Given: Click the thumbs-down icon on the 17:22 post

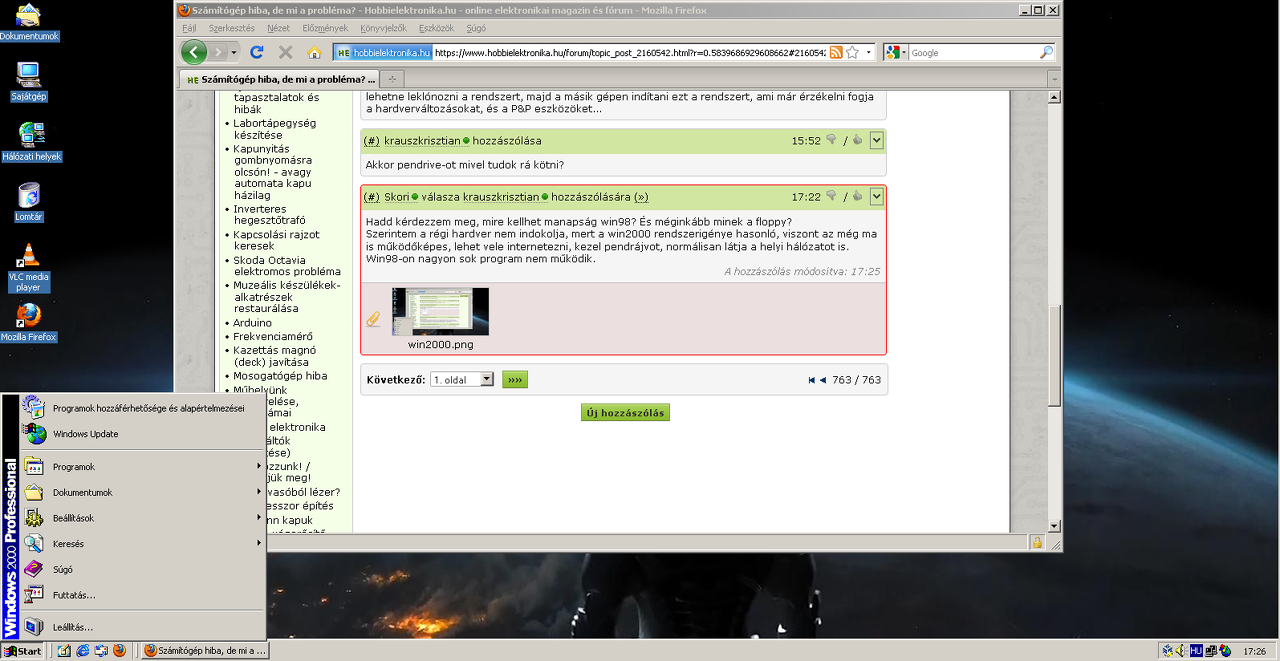Looking at the screenshot, I should [830, 197].
